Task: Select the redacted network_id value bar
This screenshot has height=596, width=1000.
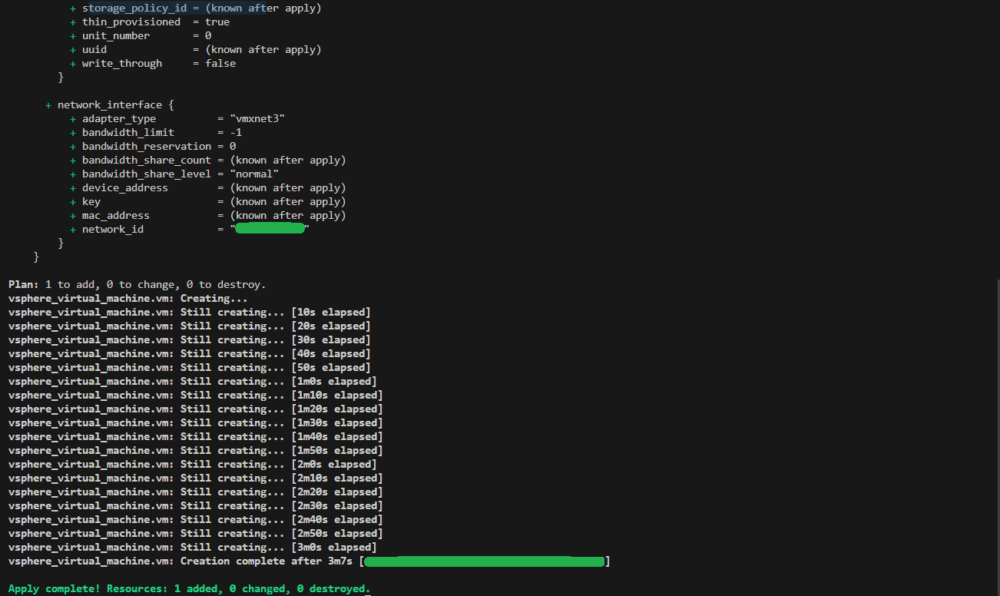Action: pos(268,228)
